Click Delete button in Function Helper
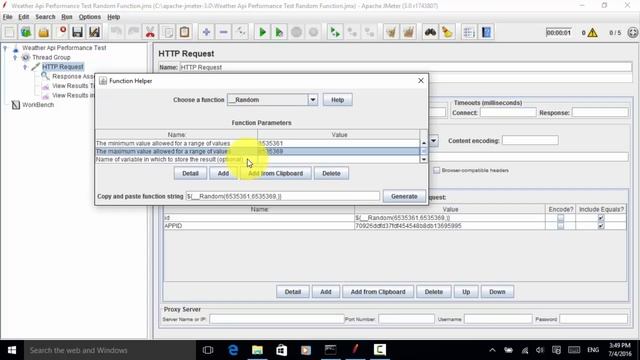The image size is (640, 360). pos(331,173)
